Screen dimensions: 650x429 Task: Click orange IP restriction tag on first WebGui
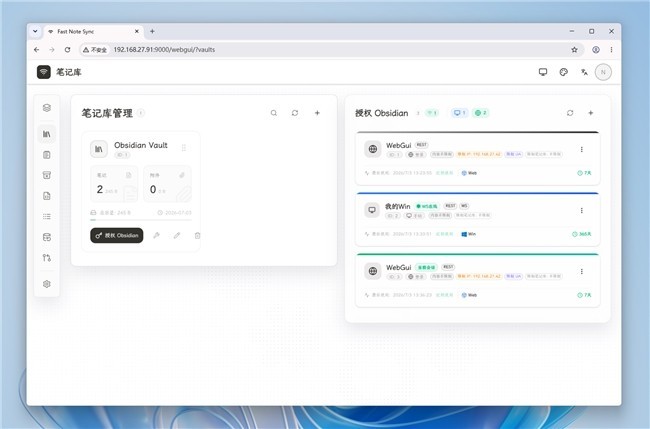479,154
